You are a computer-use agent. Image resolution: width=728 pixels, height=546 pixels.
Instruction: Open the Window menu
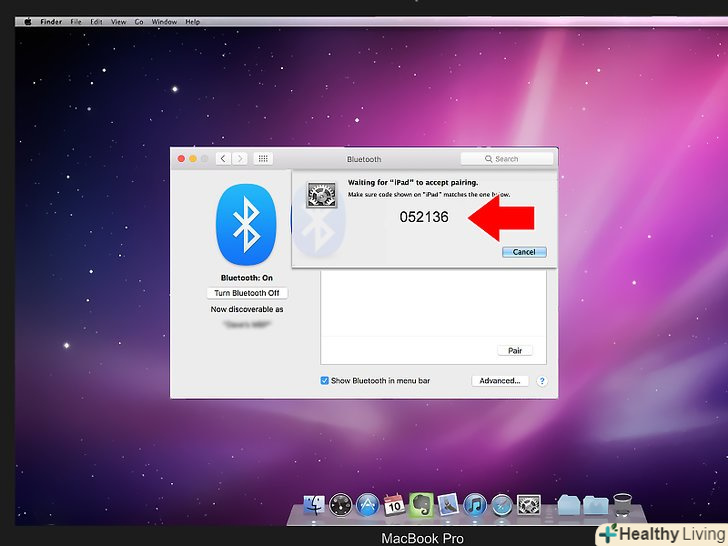click(x=164, y=21)
